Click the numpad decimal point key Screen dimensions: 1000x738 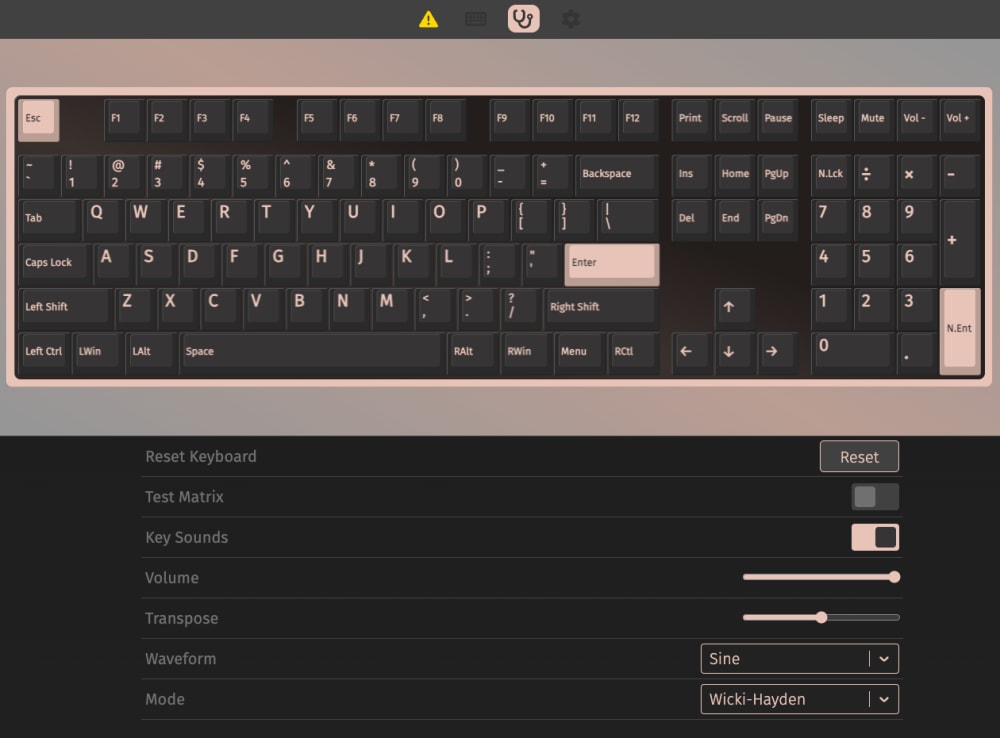click(x=916, y=353)
